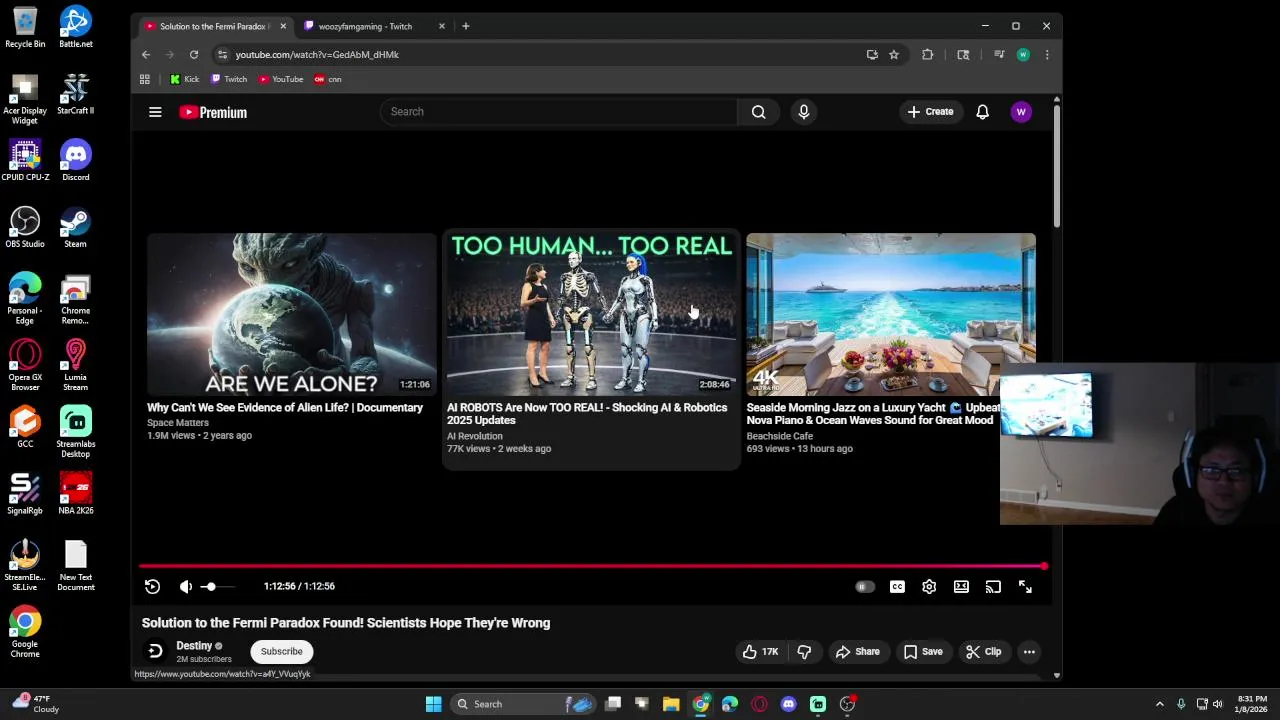The image size is (1280, 720).
Task: Open the Kick bookmark
Action: (x=184, y=79)
